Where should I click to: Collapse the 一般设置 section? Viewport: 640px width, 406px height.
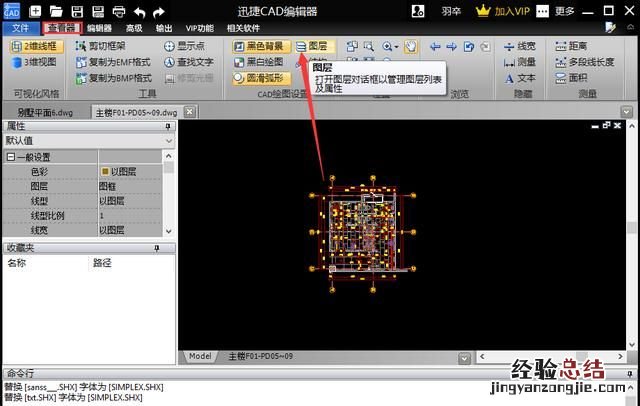tap(11, 157)
